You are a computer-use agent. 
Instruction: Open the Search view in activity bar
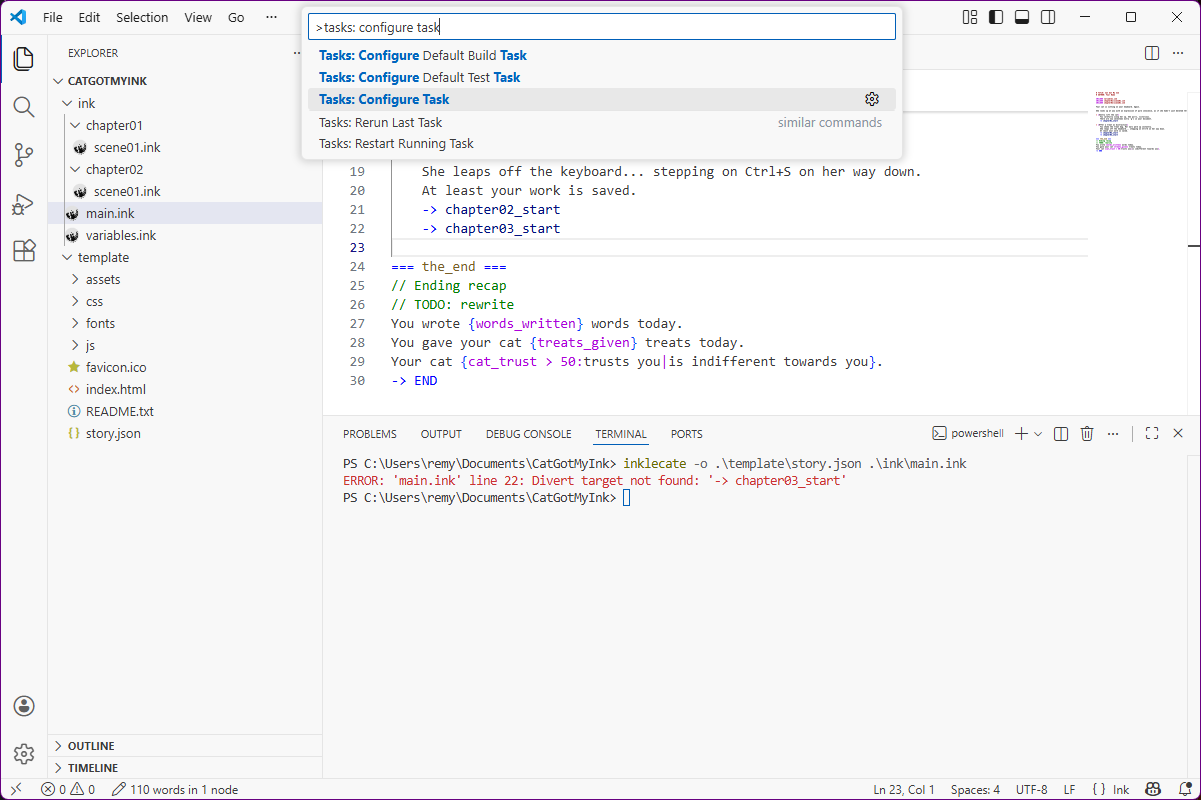24,107
